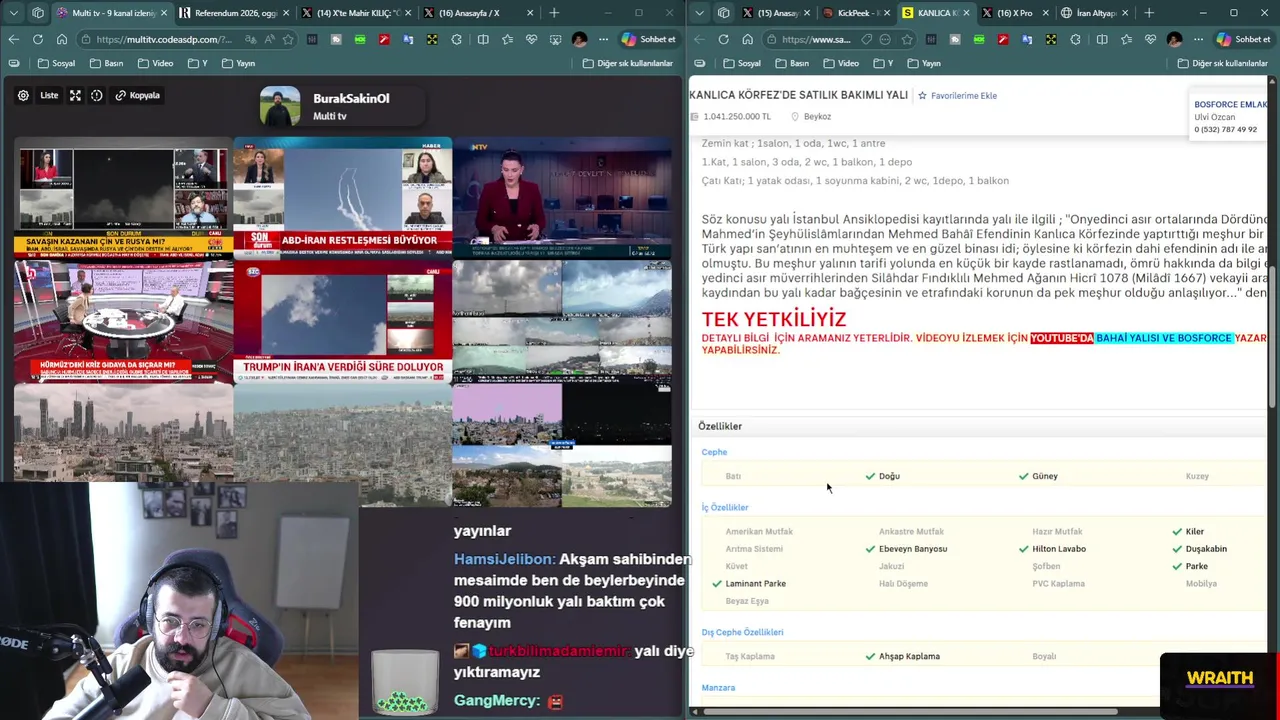Open tab list dropdown in left browser
The image size is (1280, 720).
pos(13,13)
